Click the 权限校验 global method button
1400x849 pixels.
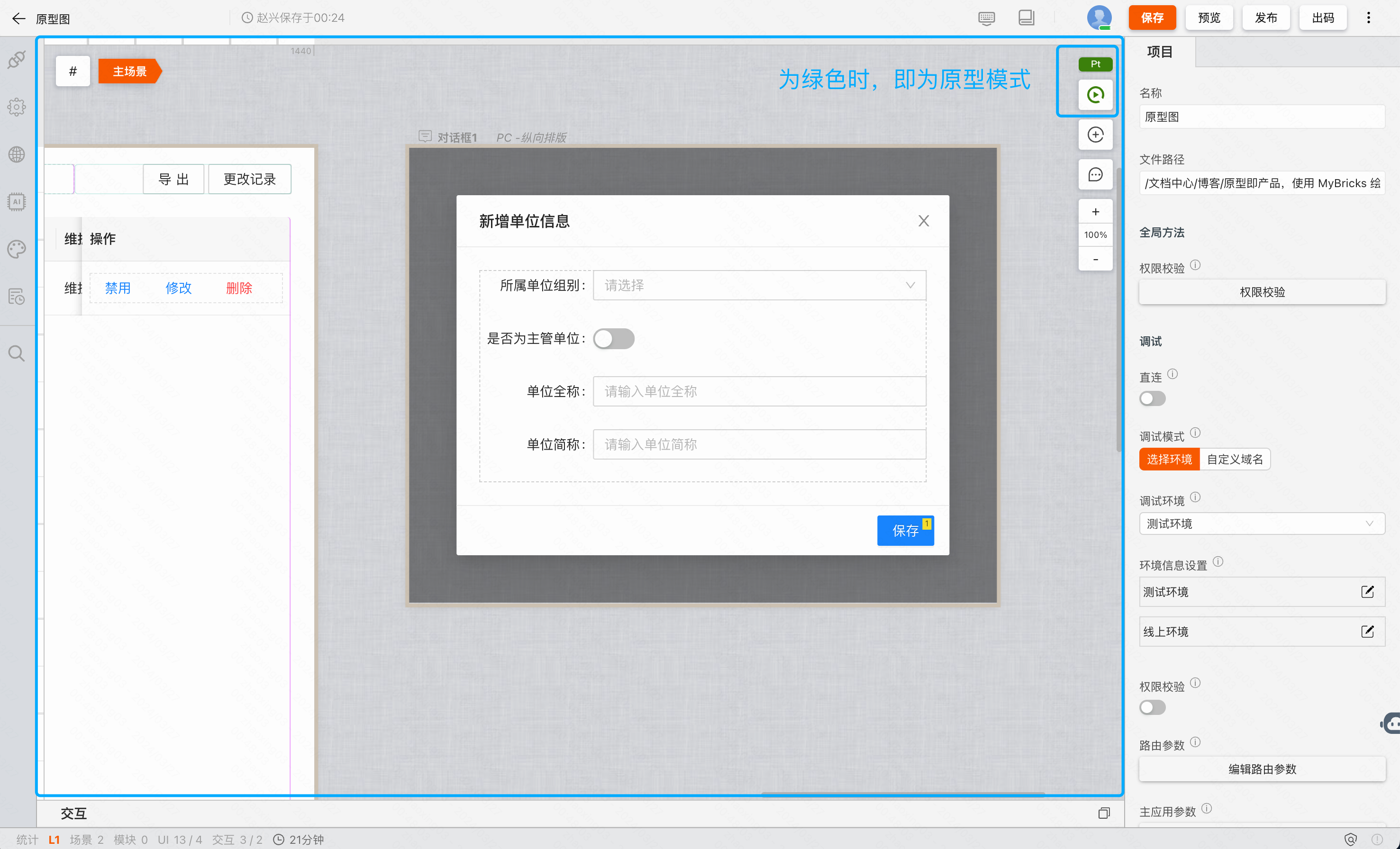coord(1261,292)
